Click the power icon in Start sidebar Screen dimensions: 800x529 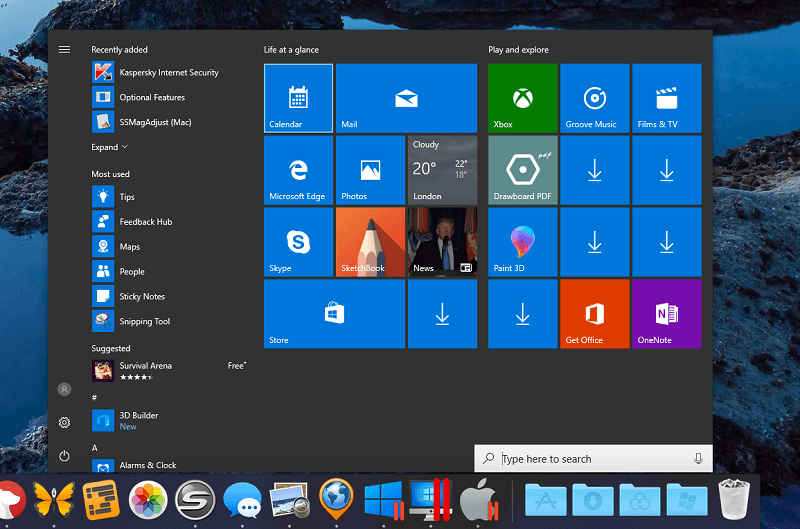pos(64,456)
